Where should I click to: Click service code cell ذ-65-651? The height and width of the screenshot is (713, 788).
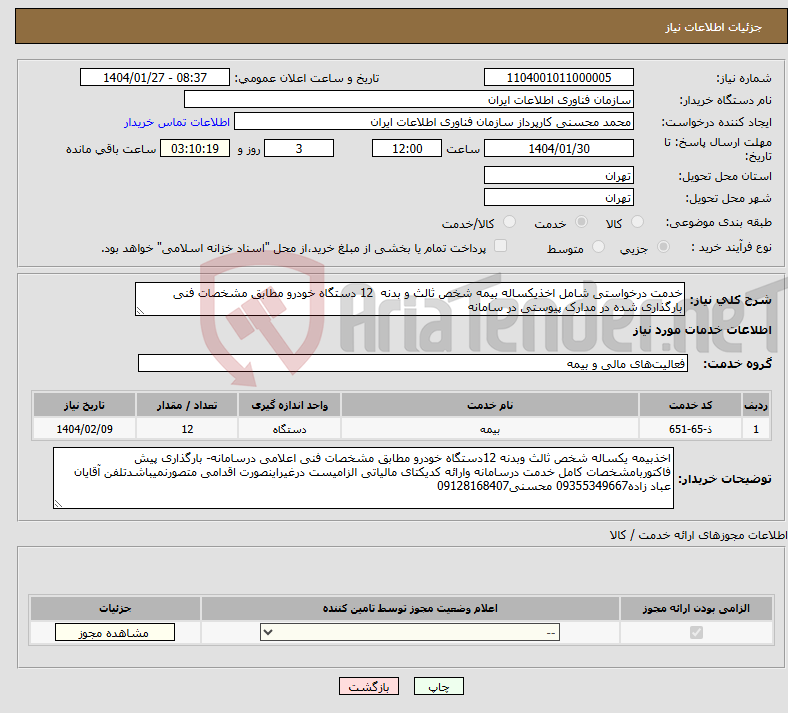point(691,429)
